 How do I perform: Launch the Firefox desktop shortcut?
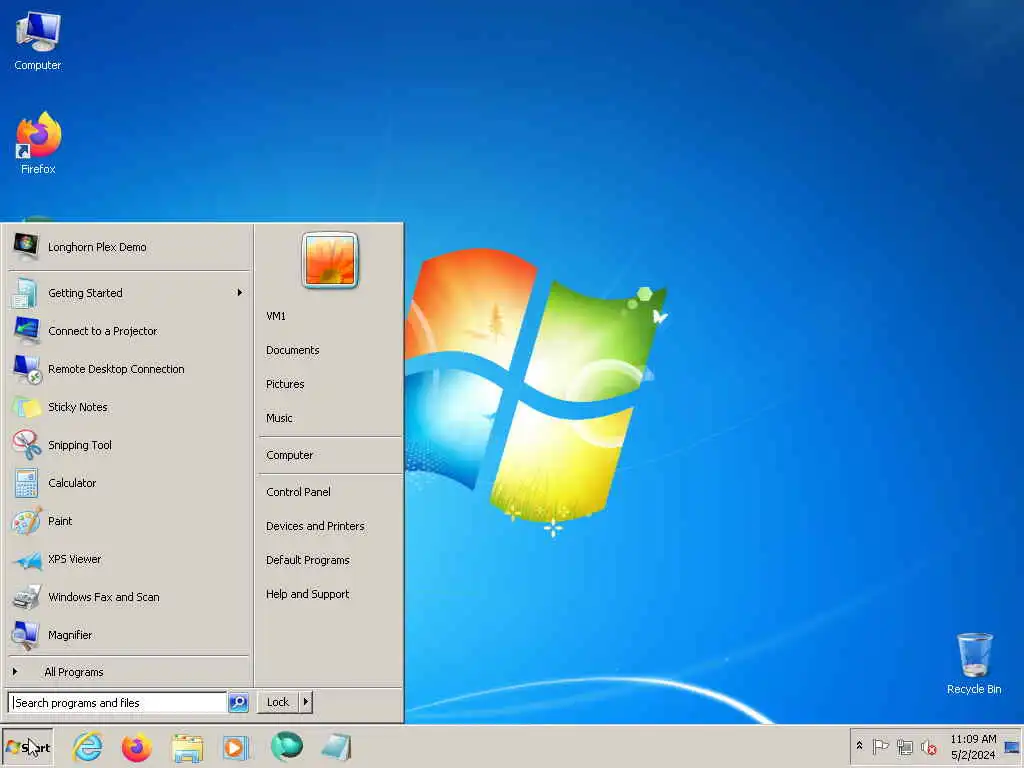38,142
